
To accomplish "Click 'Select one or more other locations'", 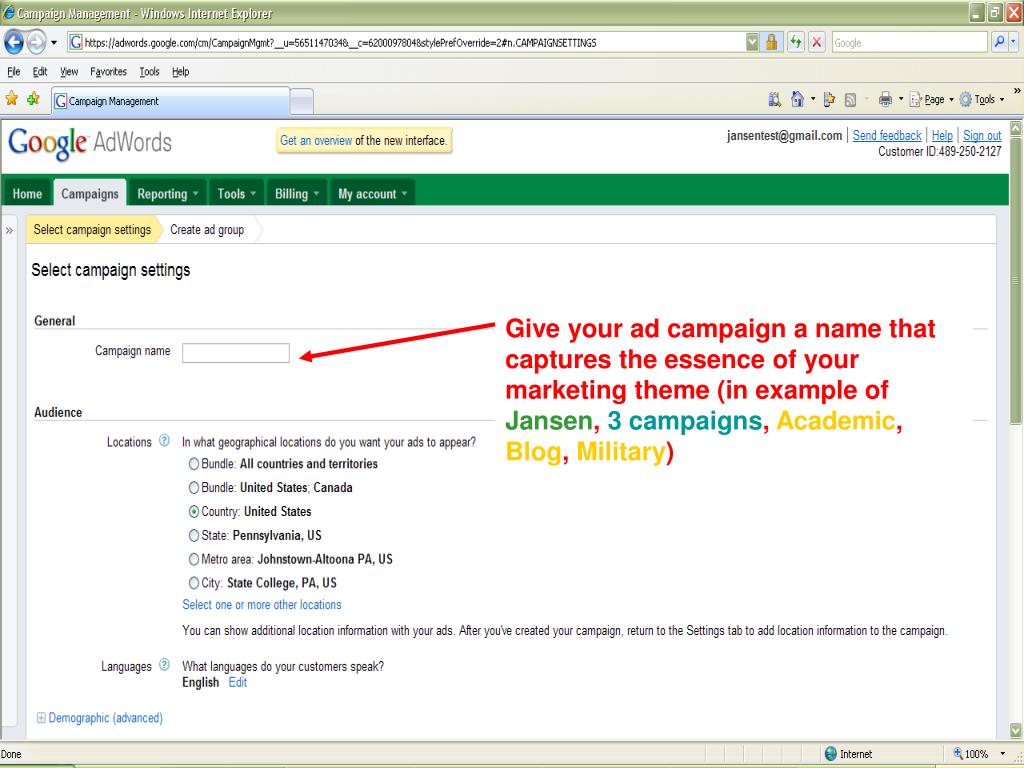I will (x=262, y=605).
